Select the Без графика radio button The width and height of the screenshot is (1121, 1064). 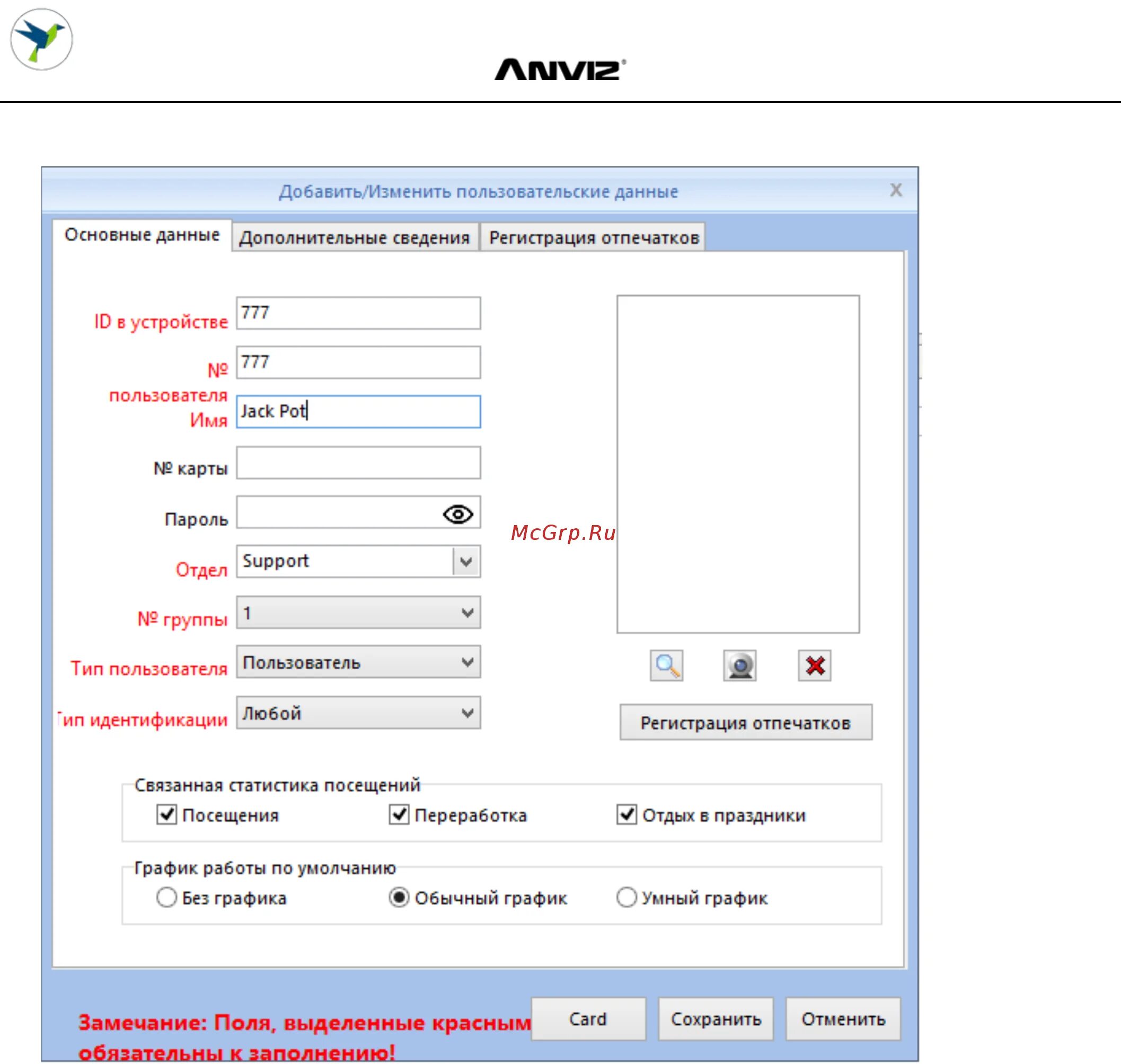coord(166,897)
